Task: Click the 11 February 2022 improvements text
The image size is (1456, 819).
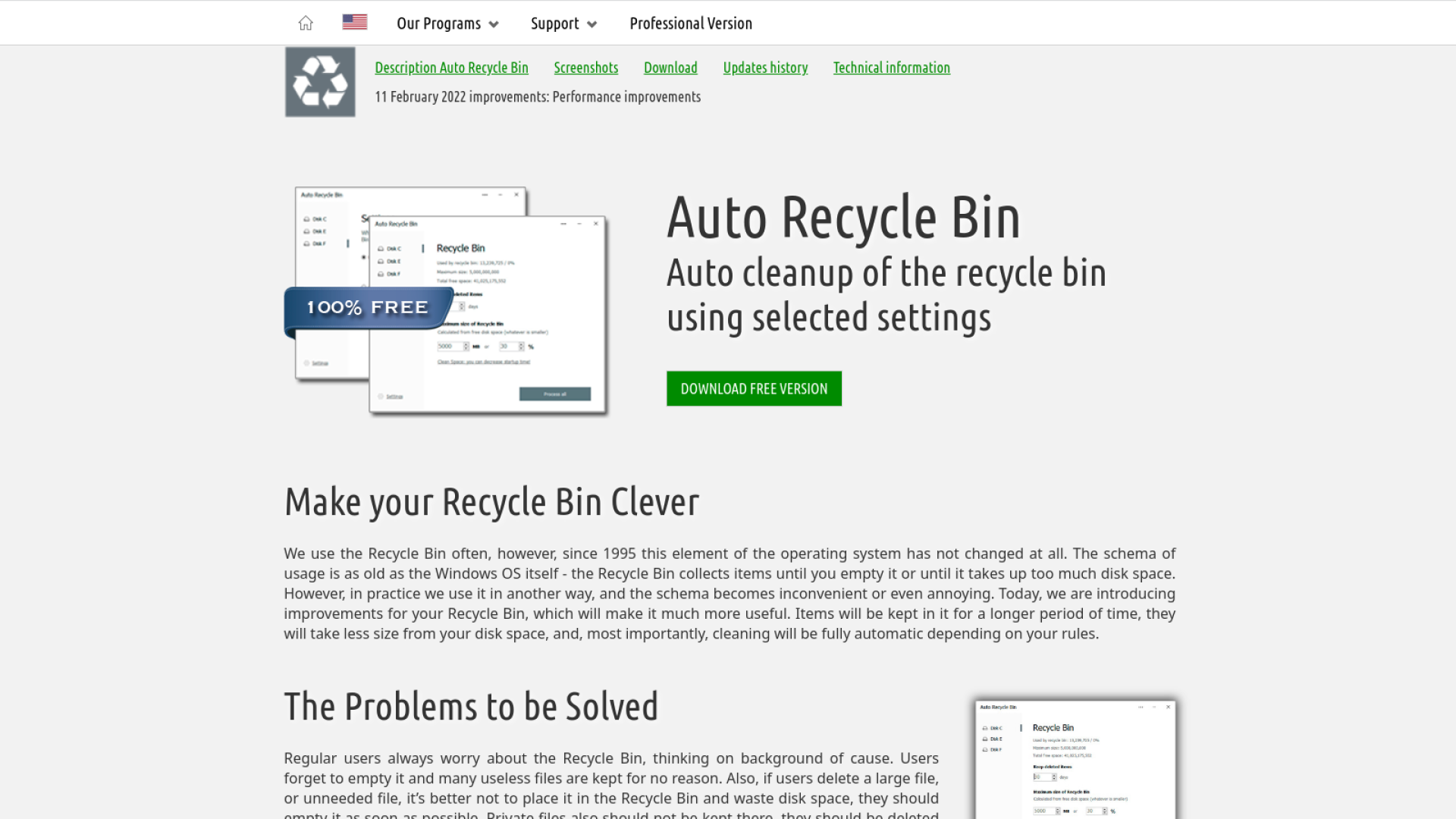Action: pos(537,97)
